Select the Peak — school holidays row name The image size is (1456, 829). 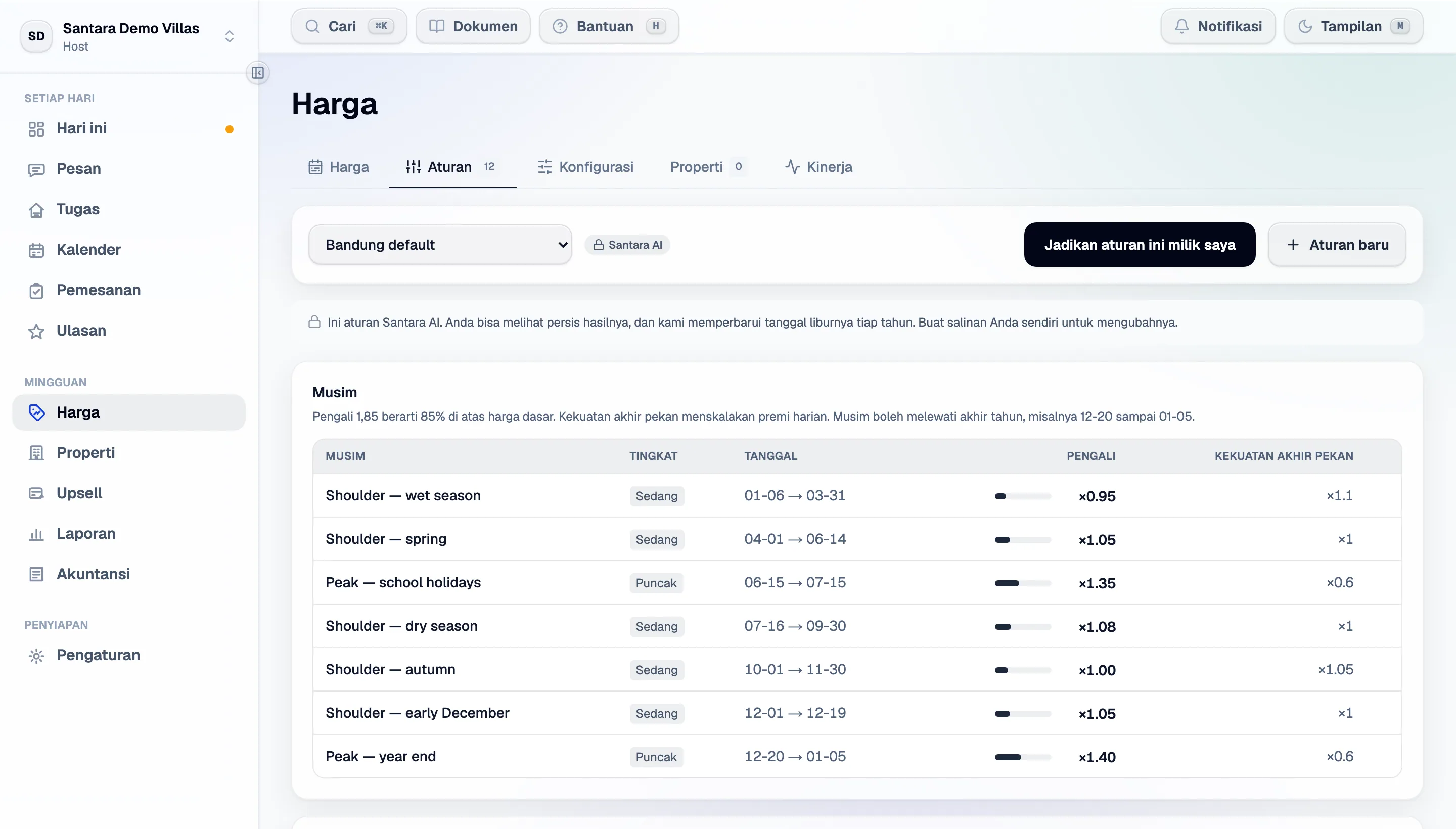[403, 582]
